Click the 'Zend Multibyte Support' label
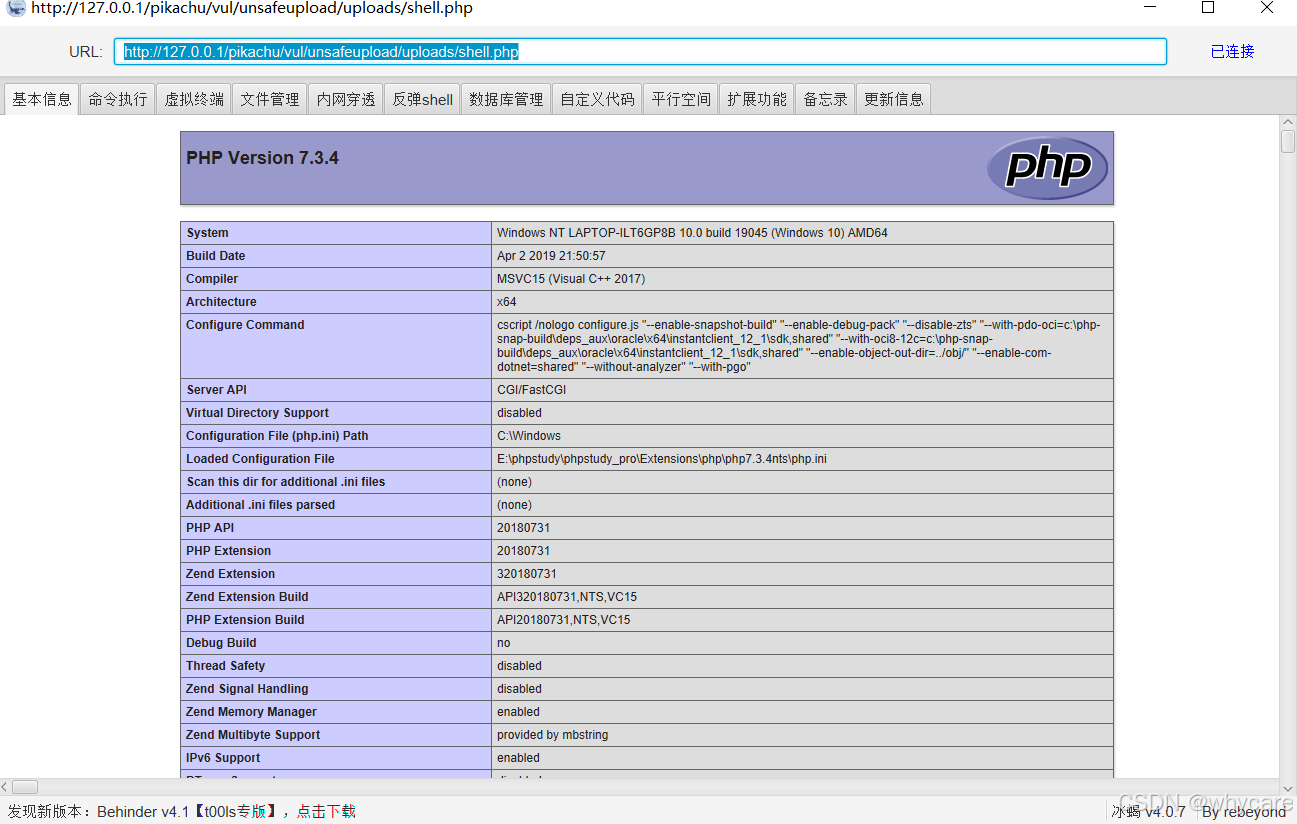This screenshot has width=1297, height=824. [253, 735]
